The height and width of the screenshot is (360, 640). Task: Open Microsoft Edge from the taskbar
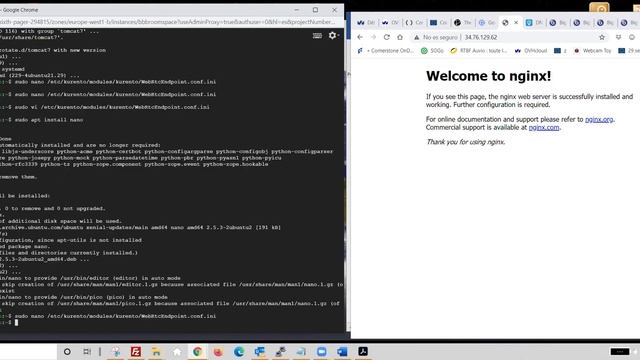point(239,351)
